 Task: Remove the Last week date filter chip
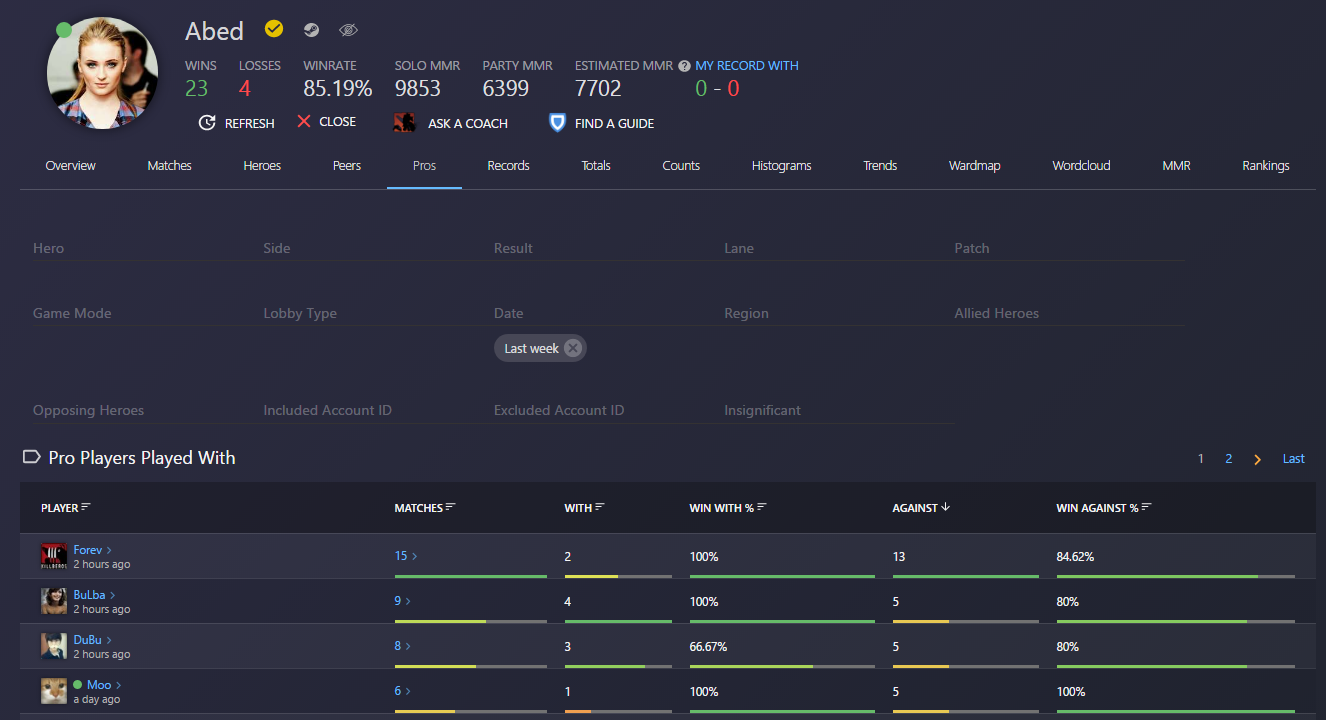point(572,348)
